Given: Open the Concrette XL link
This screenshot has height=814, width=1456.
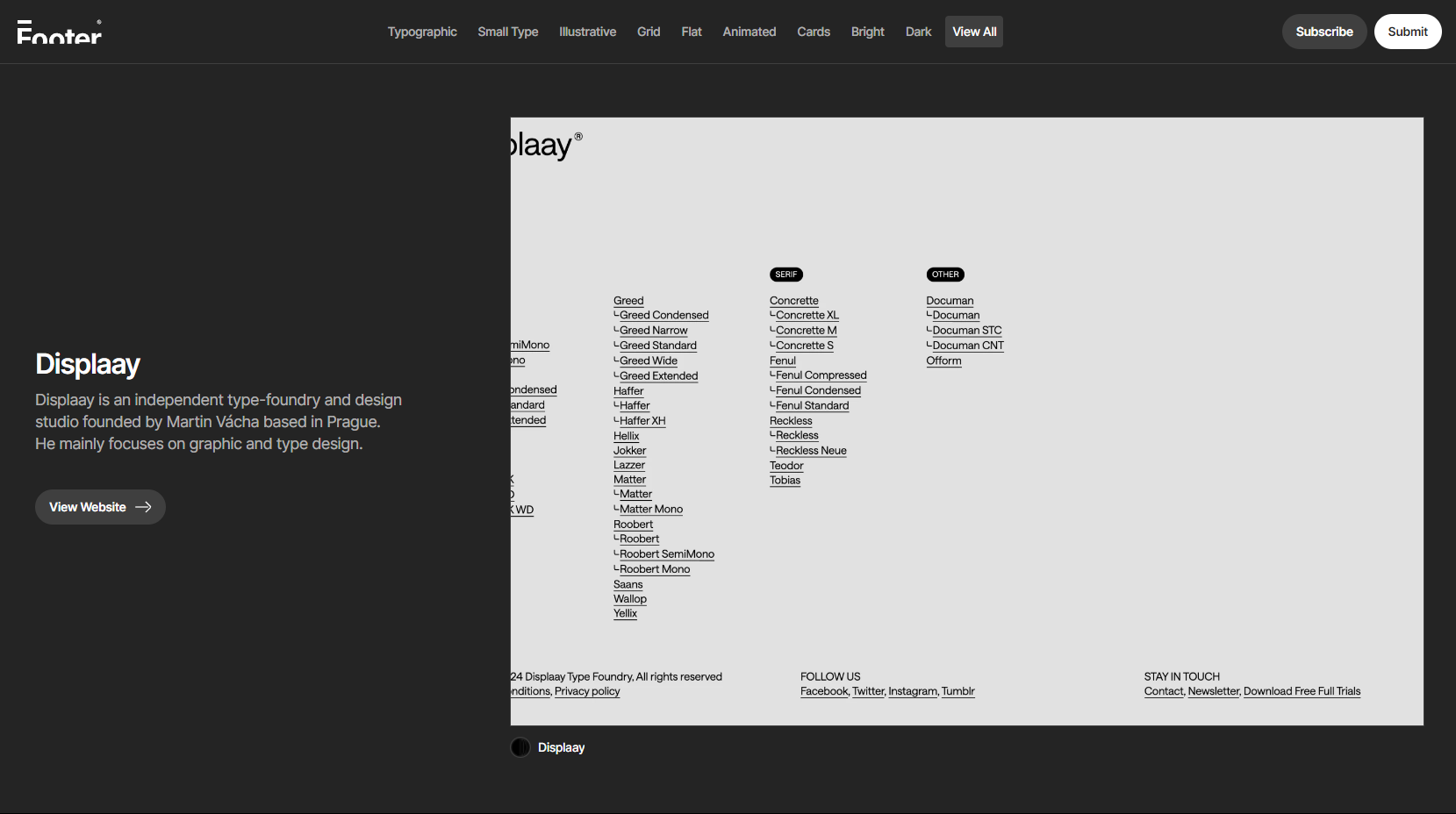Looking at the screenshot, I should coord(807,316).
